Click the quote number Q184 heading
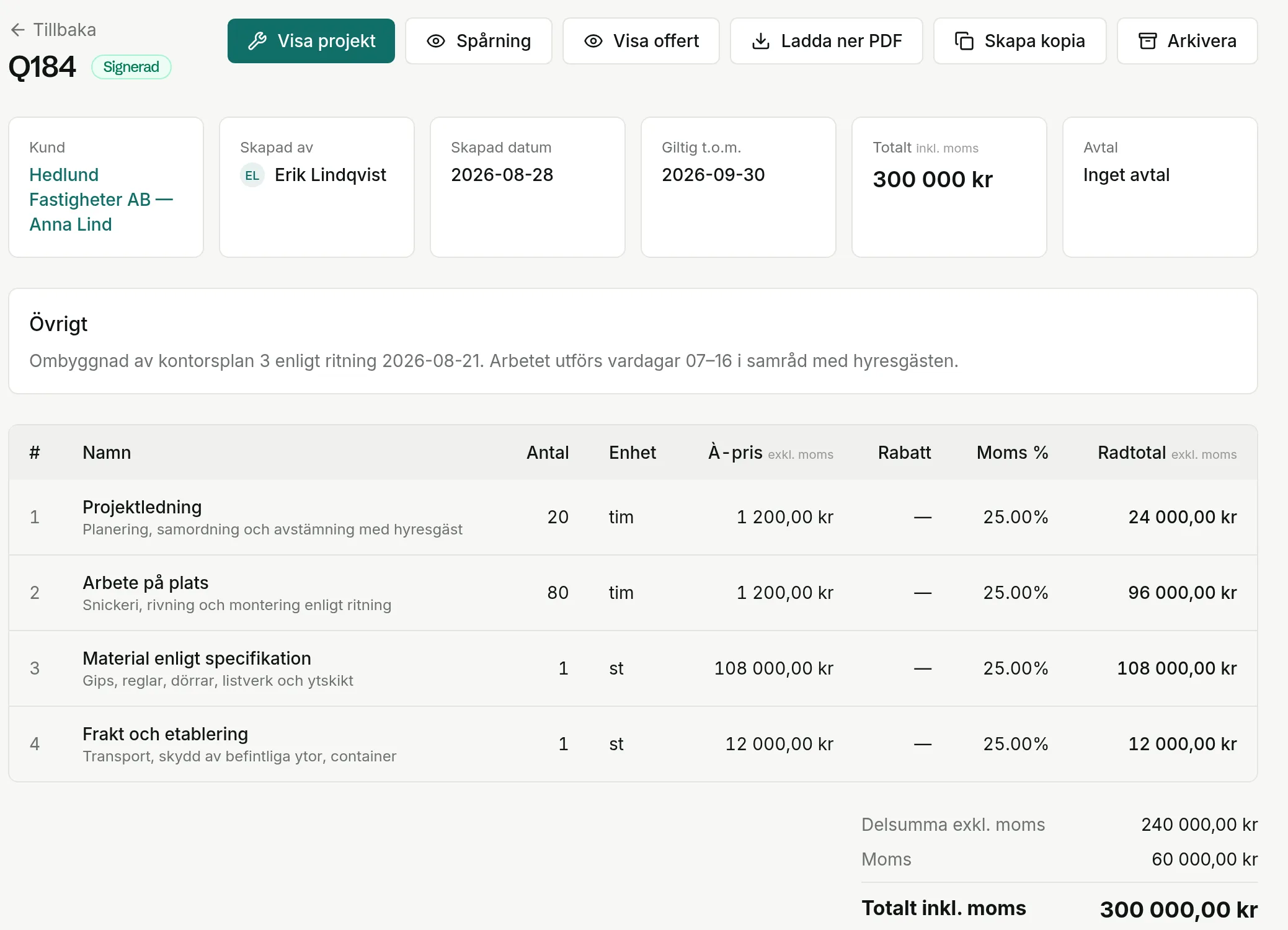1288x930 pixels. point(42,67)
